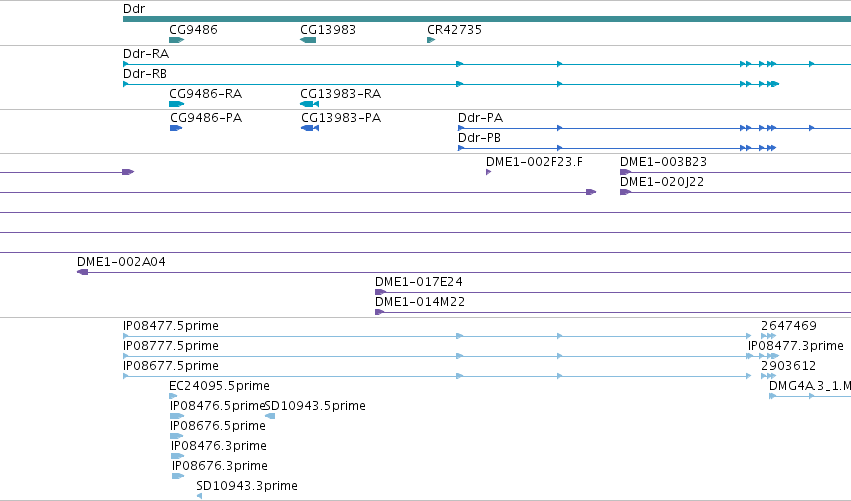The width and height of the screenshot is (851, 501).
Task: Select the CG9486-PA protein label
Action: click(x=206, y=118)
